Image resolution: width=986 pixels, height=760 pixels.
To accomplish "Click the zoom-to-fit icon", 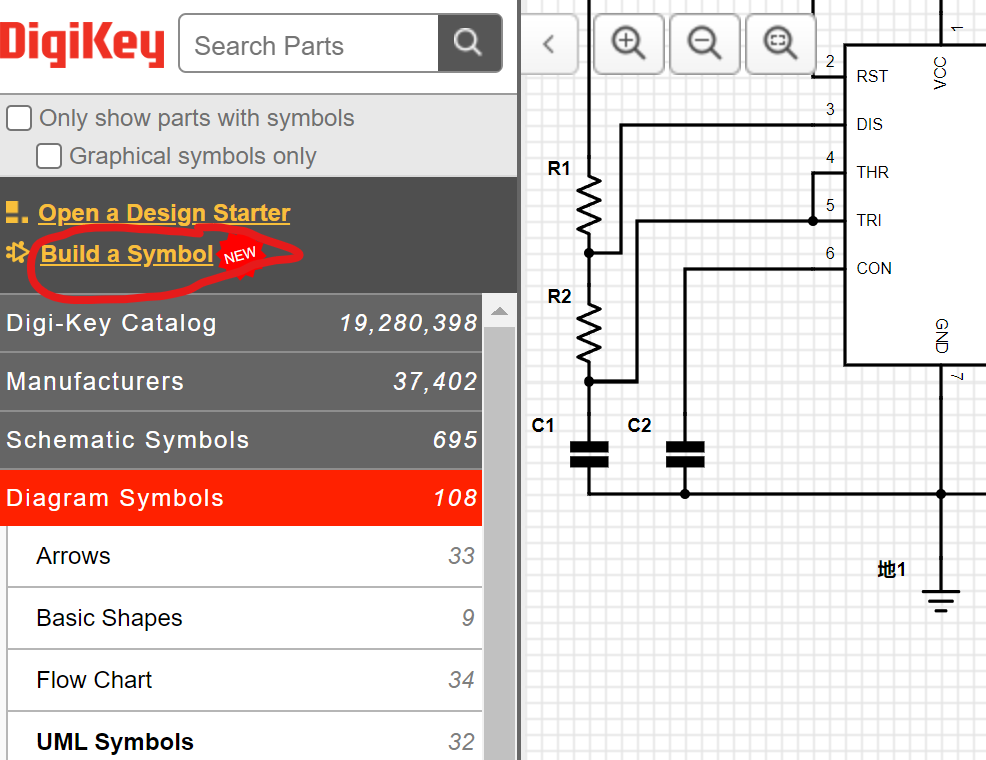I will click(780, 43).
